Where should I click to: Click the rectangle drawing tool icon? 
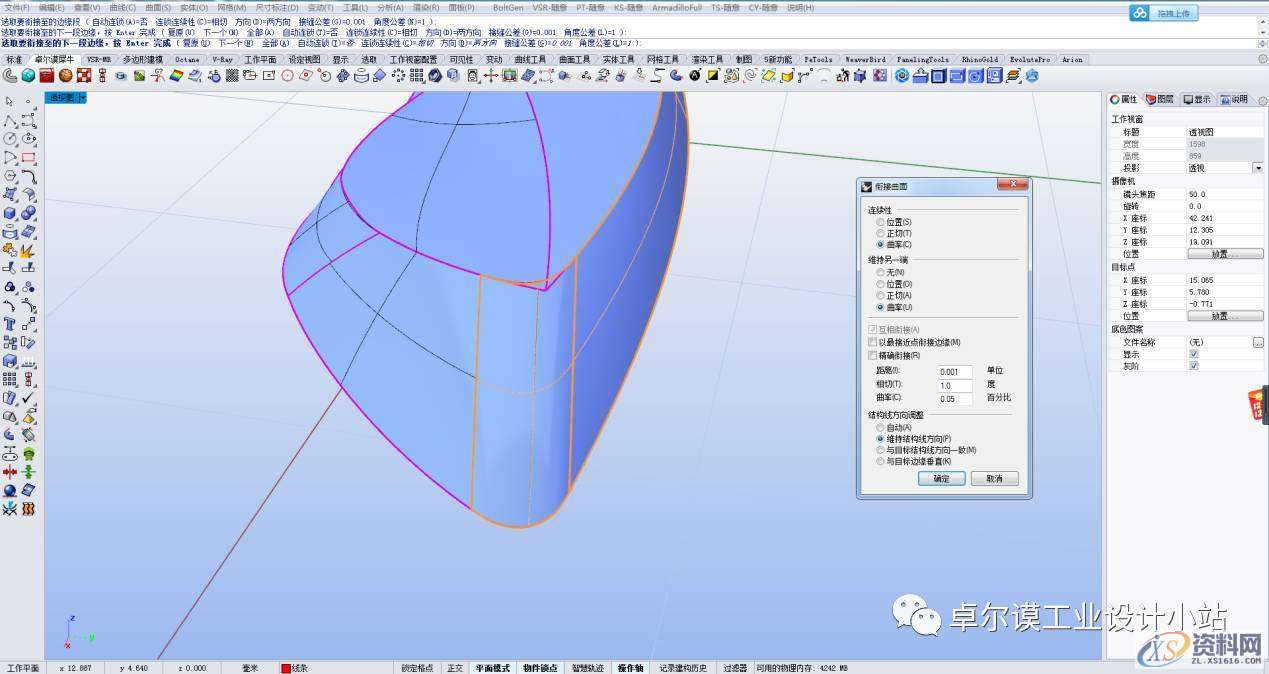click(x=28, y=158)
